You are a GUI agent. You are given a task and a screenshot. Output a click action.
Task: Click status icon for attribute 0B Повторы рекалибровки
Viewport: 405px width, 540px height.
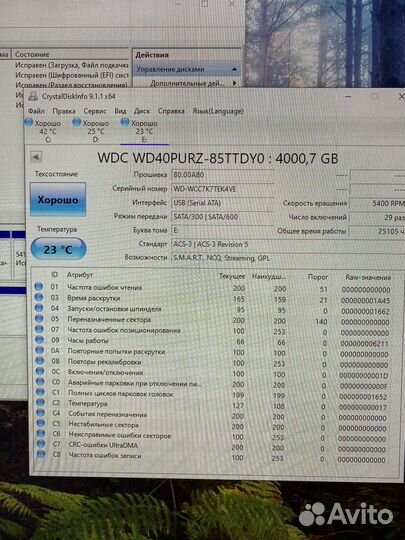tap(40, 361)
